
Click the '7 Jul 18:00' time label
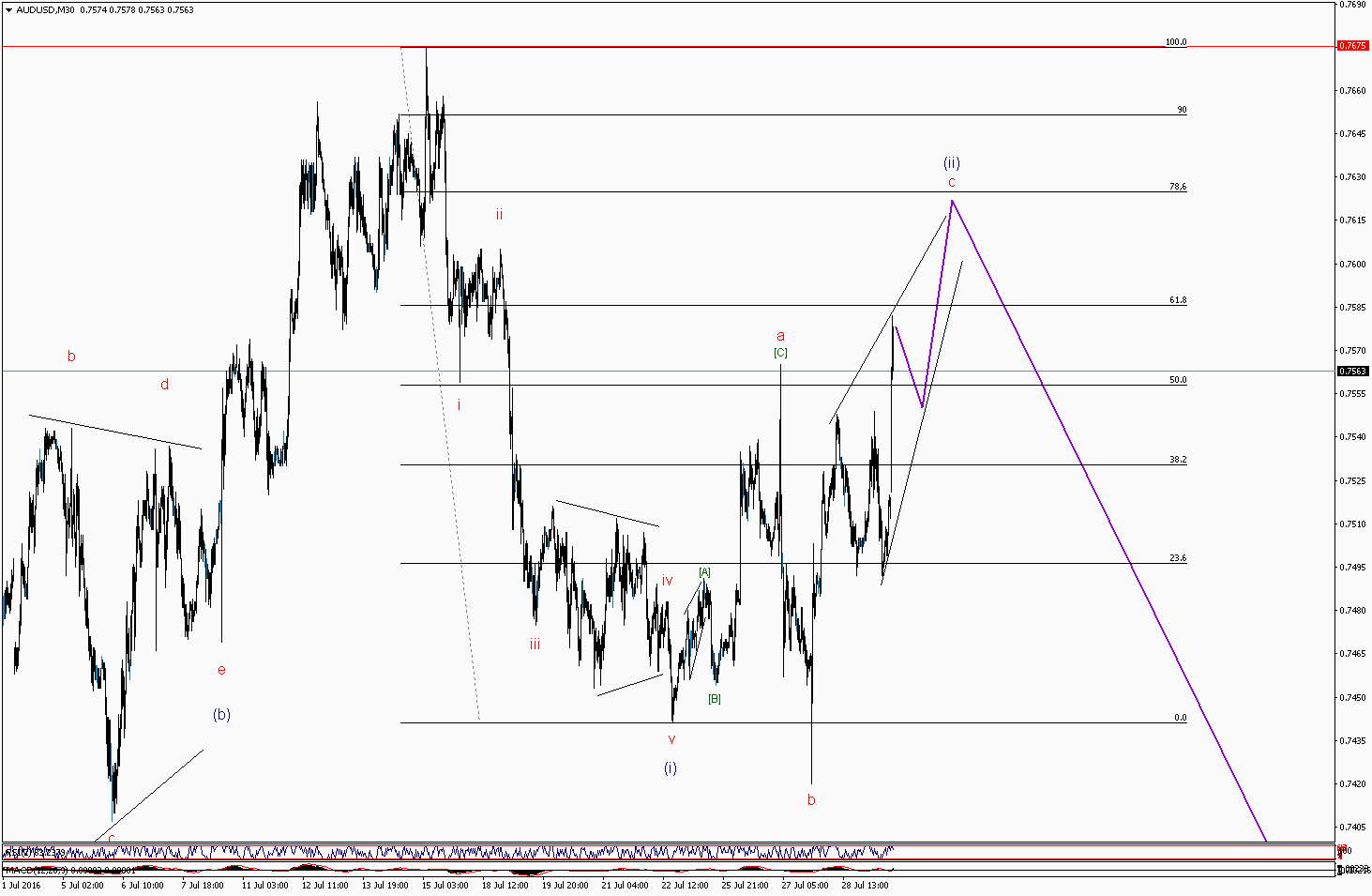point(203,885)
